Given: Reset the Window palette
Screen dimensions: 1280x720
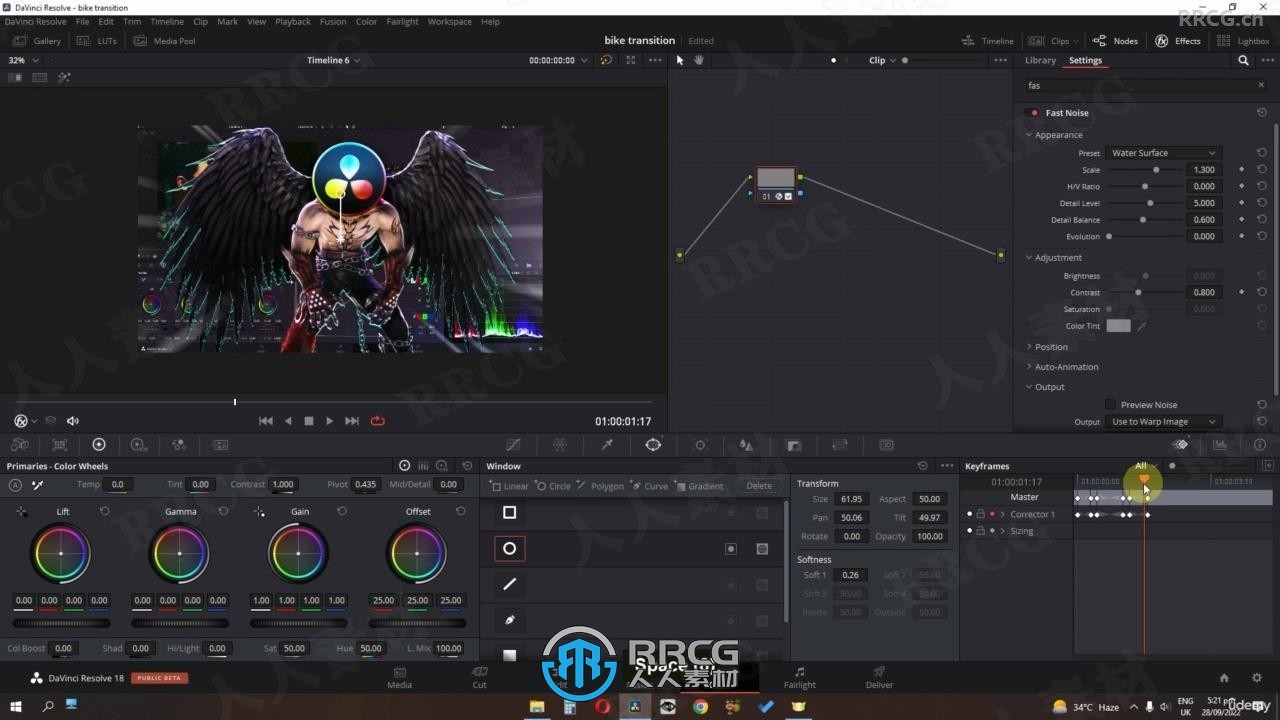Looking at the screenshot, I should 922,466.
